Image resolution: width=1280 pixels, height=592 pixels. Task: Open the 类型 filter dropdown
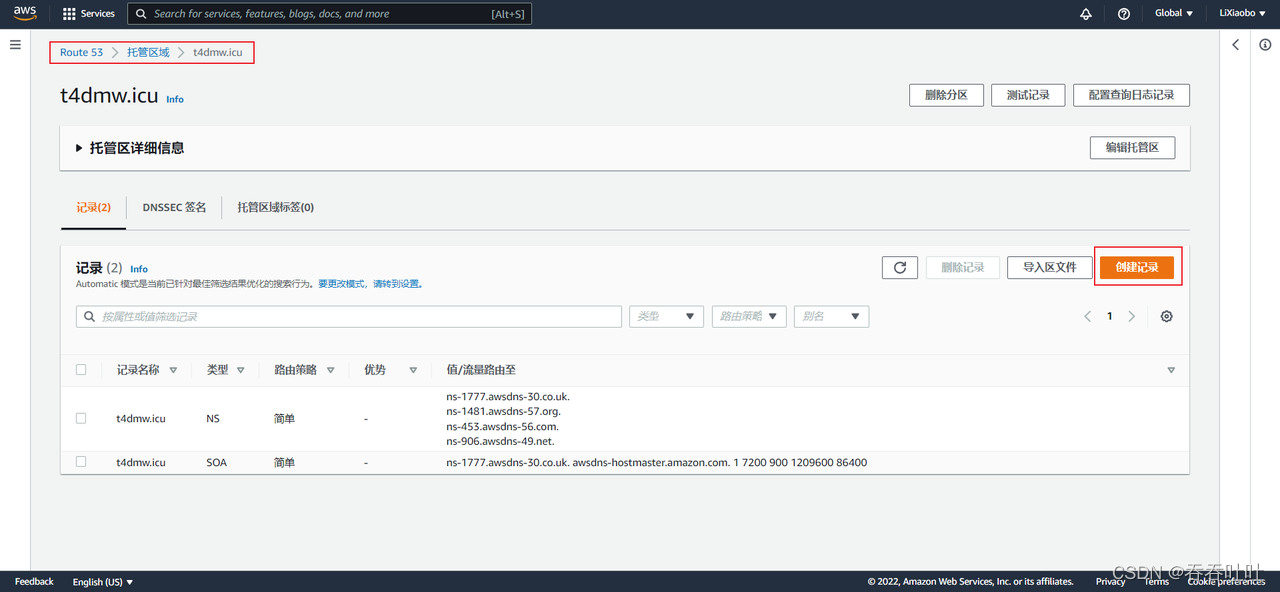666,316
